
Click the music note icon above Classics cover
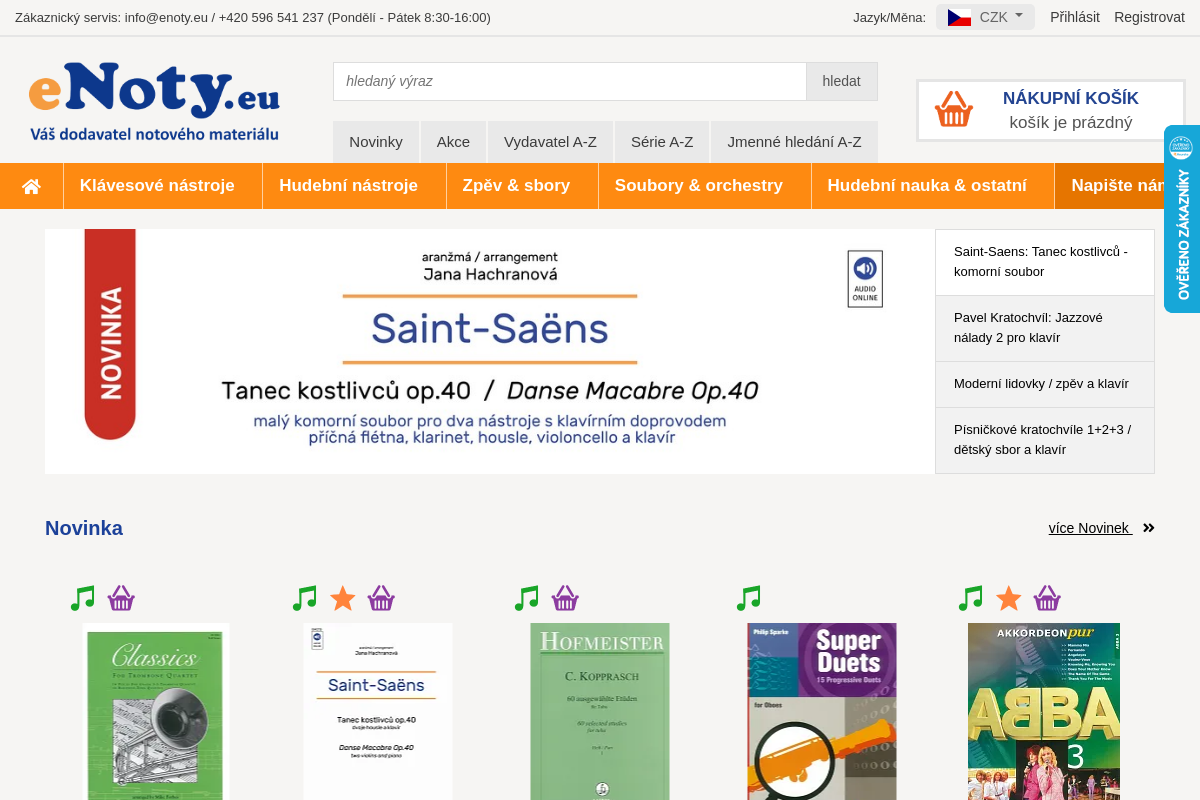pos(83,598)
